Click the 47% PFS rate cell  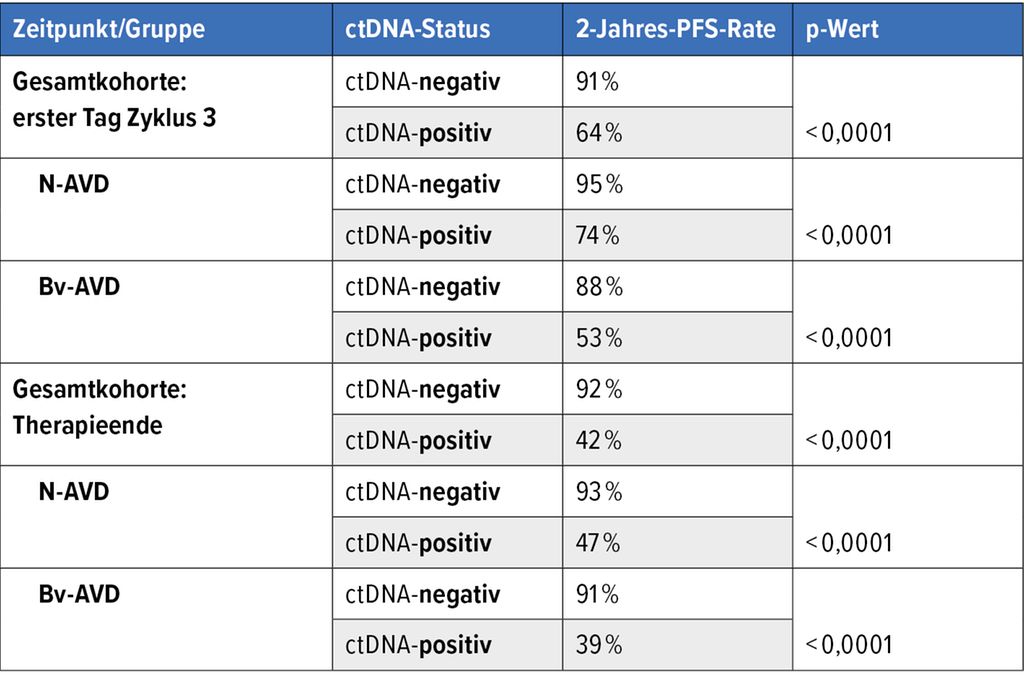coord(600,543)
